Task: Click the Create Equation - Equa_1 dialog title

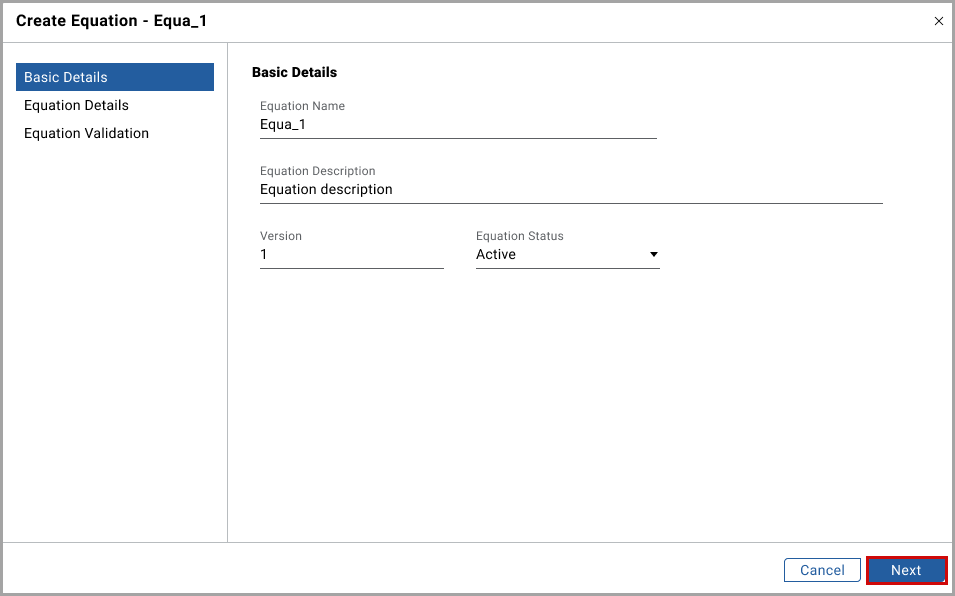Action: click(111, 21)
